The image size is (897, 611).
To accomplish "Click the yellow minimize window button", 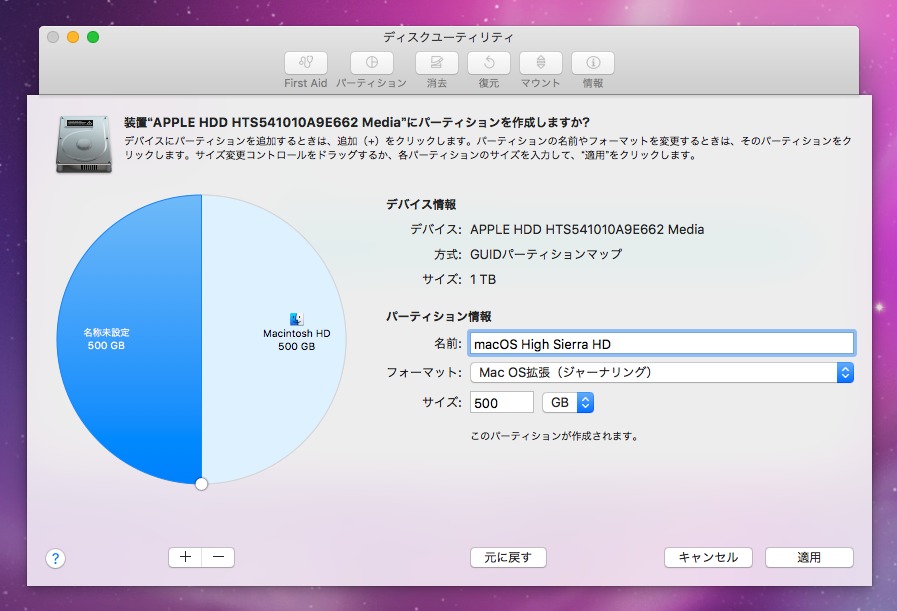I will tap(73, 37).
